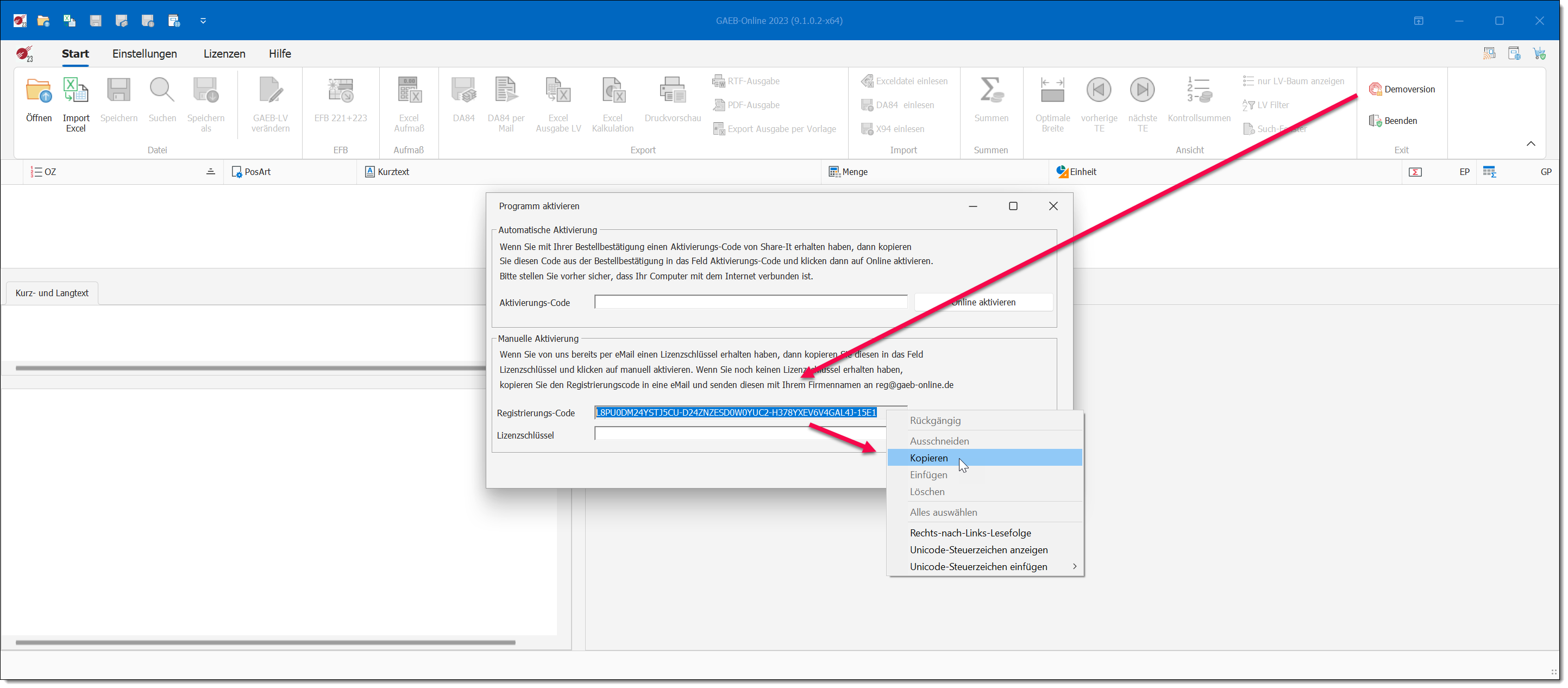Click the bottom horizontal scrollbar
The image size is (1568, 688).
265,642
